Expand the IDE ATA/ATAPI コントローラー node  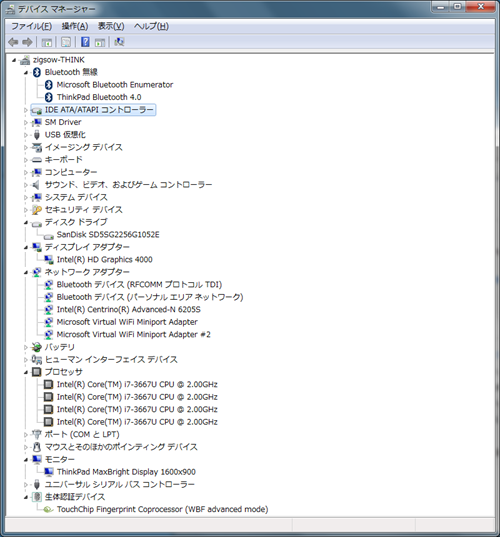(x=26, y=110)
